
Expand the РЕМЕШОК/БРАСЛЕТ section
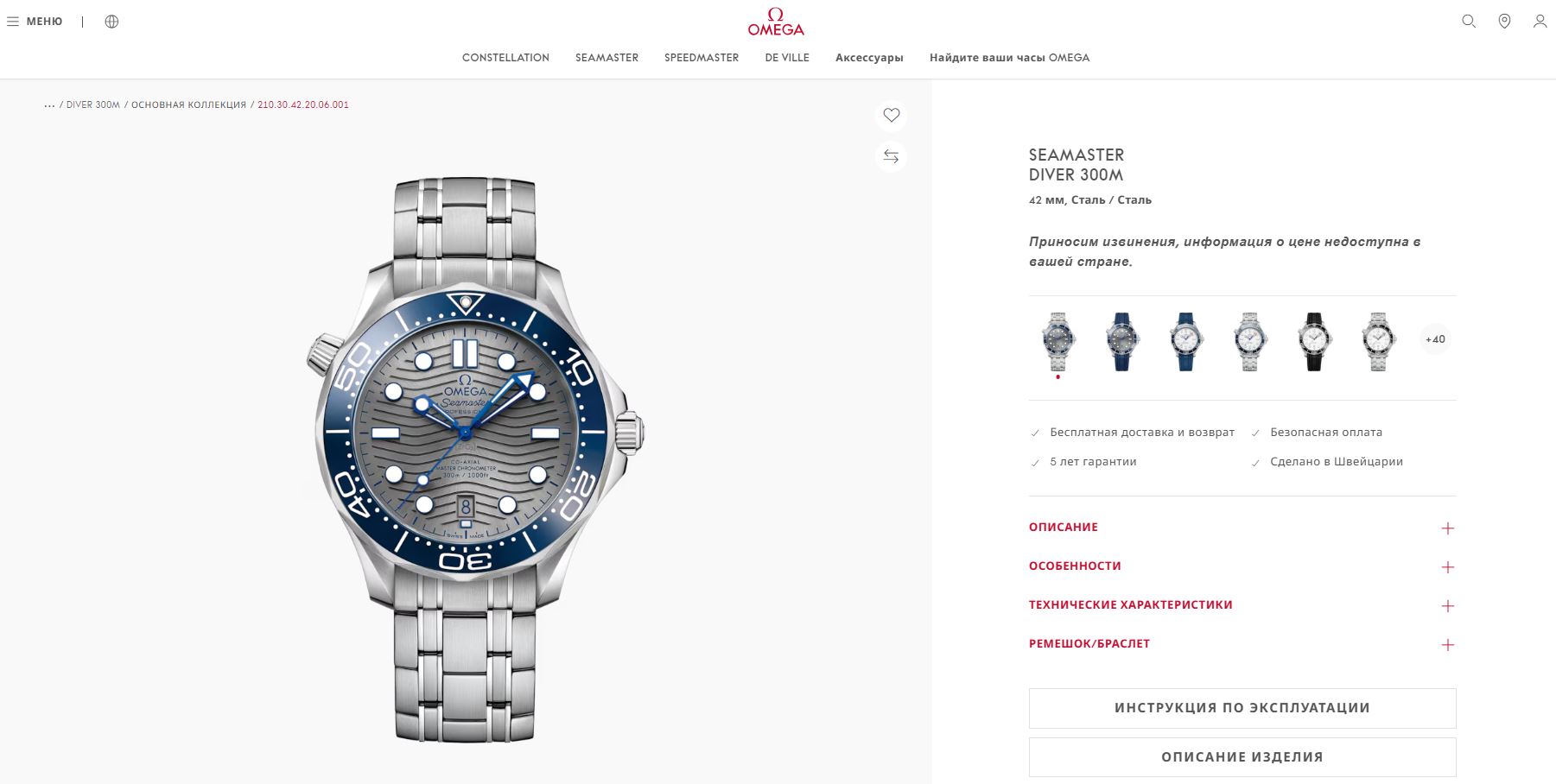1242,644
